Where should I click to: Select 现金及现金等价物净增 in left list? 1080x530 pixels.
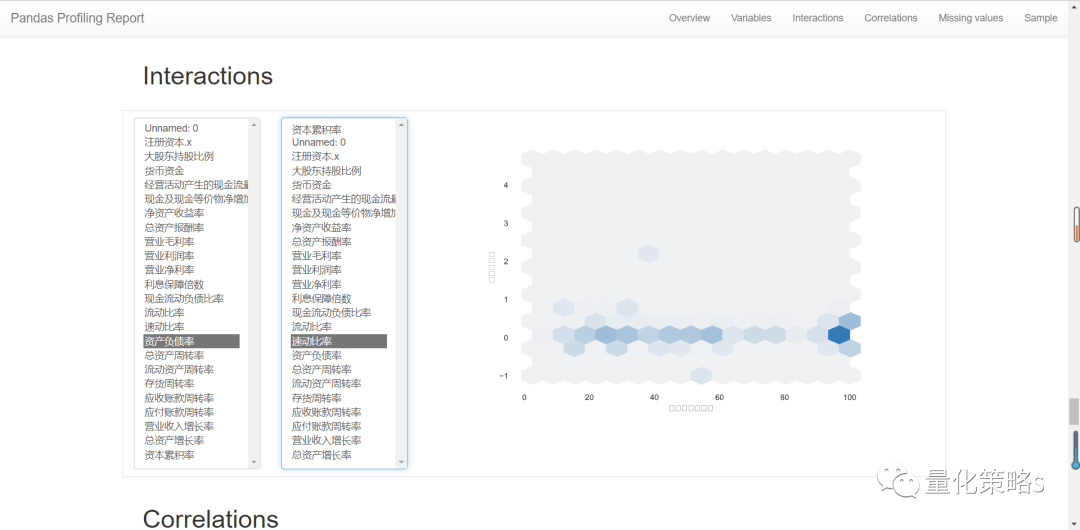(196, 199)
